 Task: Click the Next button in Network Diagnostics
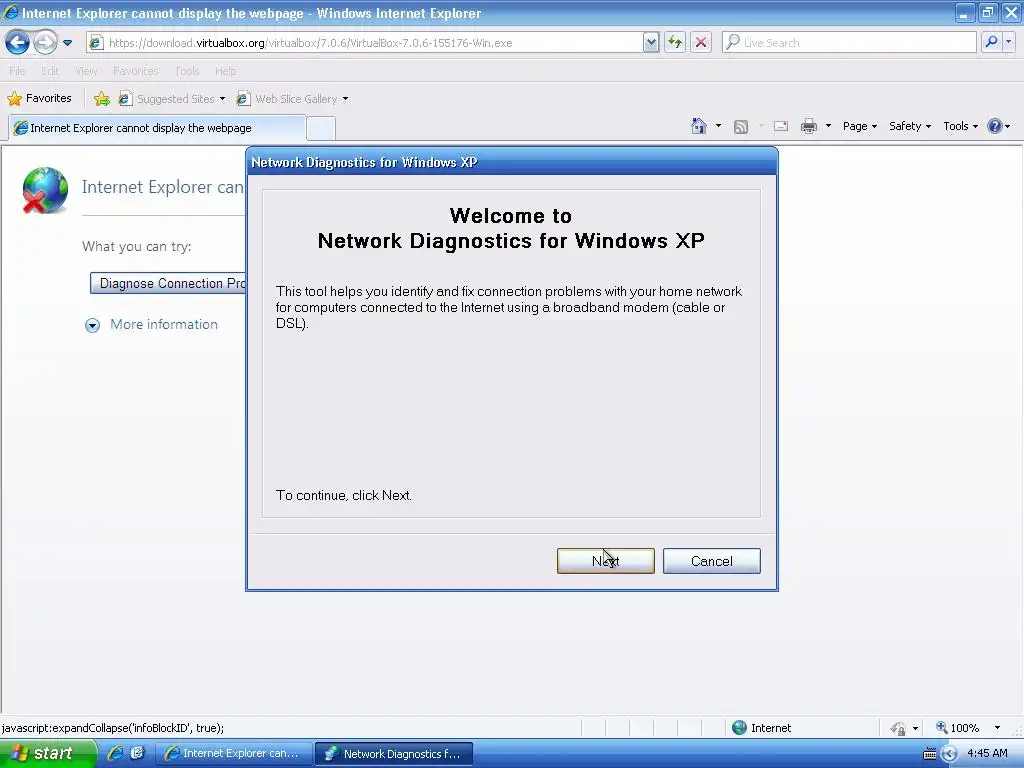click(605, 561)
